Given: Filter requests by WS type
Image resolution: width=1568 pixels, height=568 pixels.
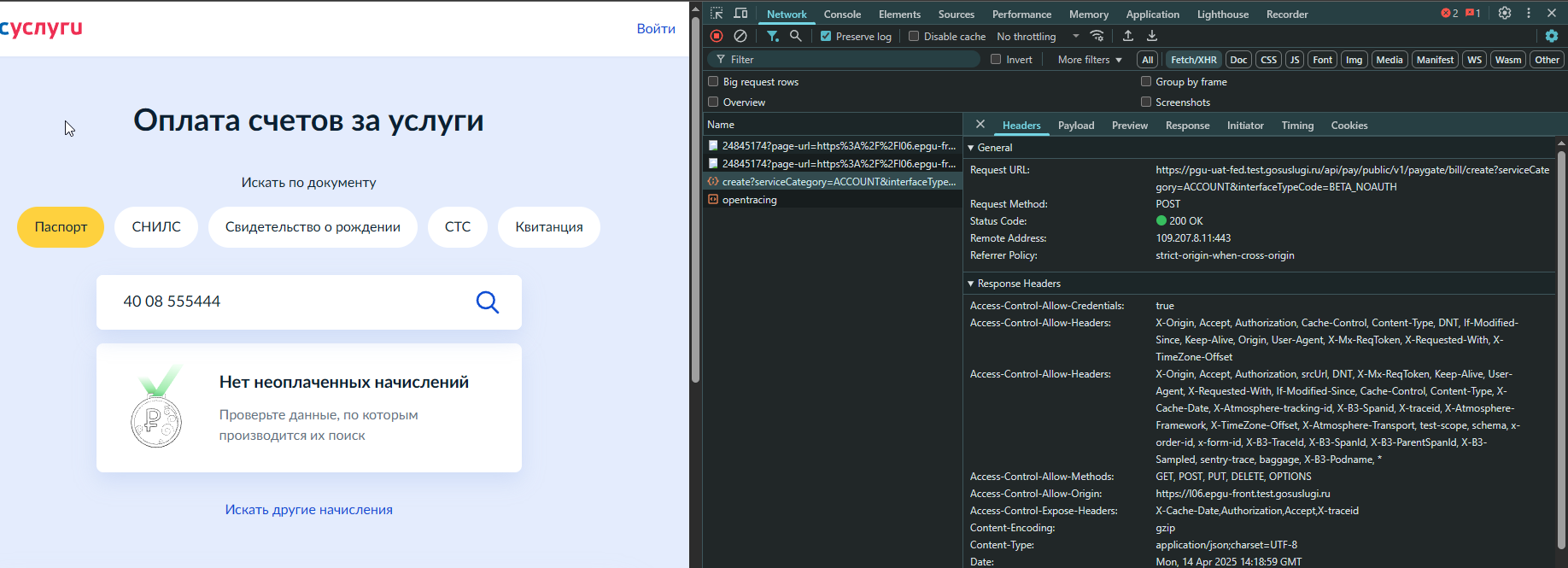Looking at the screenshot, I should click(1474, 59).
